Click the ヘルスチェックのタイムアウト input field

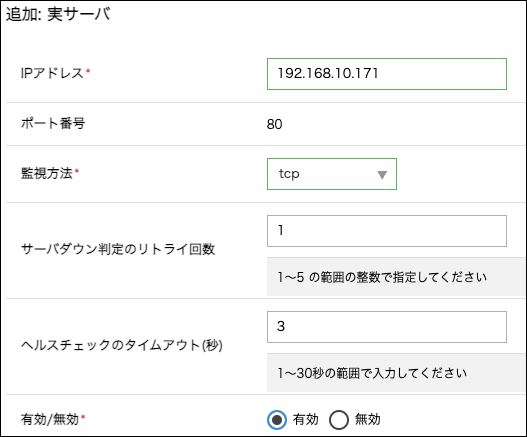(x=387, y=327)
